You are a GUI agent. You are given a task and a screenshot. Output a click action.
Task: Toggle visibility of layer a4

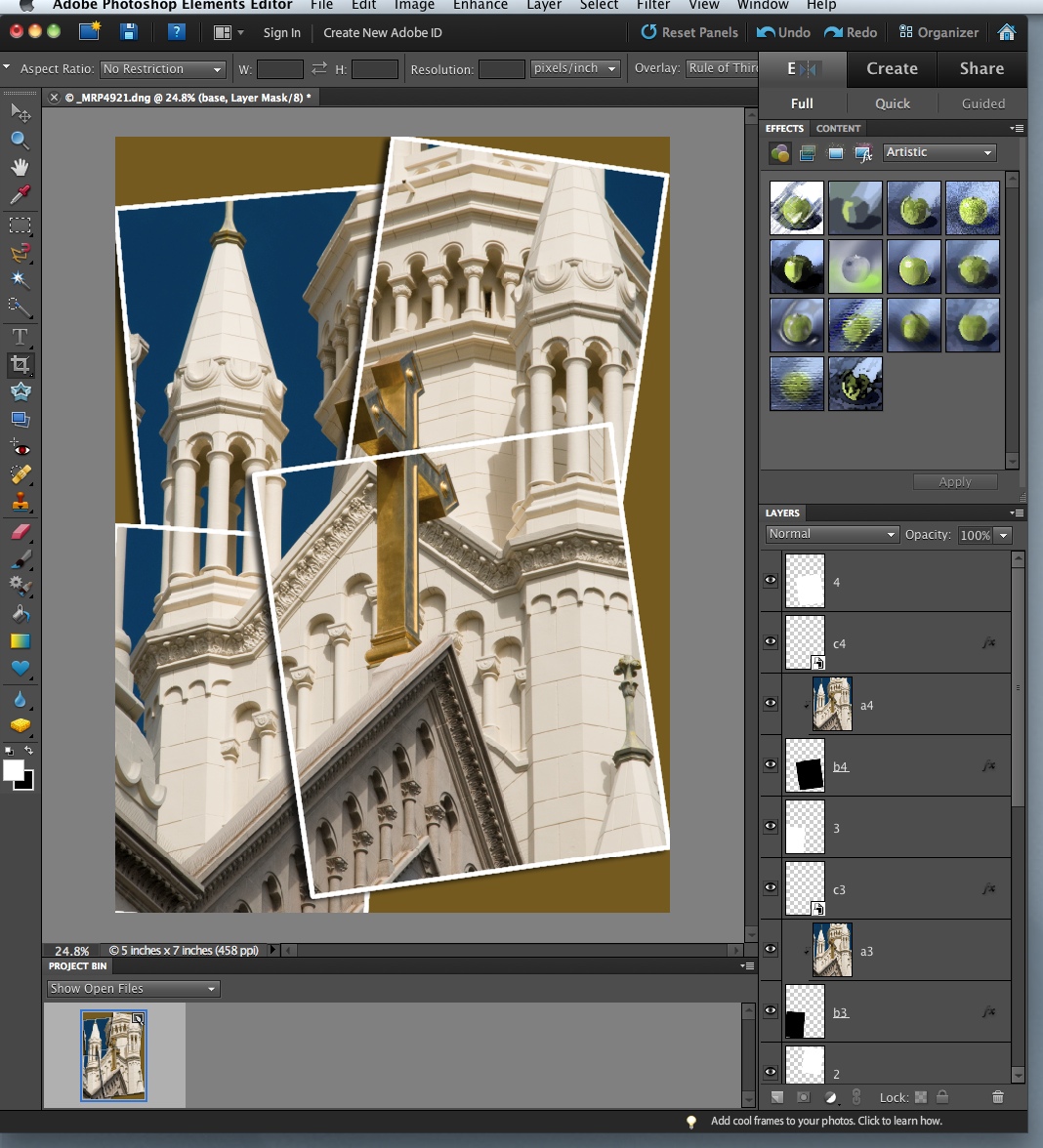pyautogui.click(x=771, y=704)
